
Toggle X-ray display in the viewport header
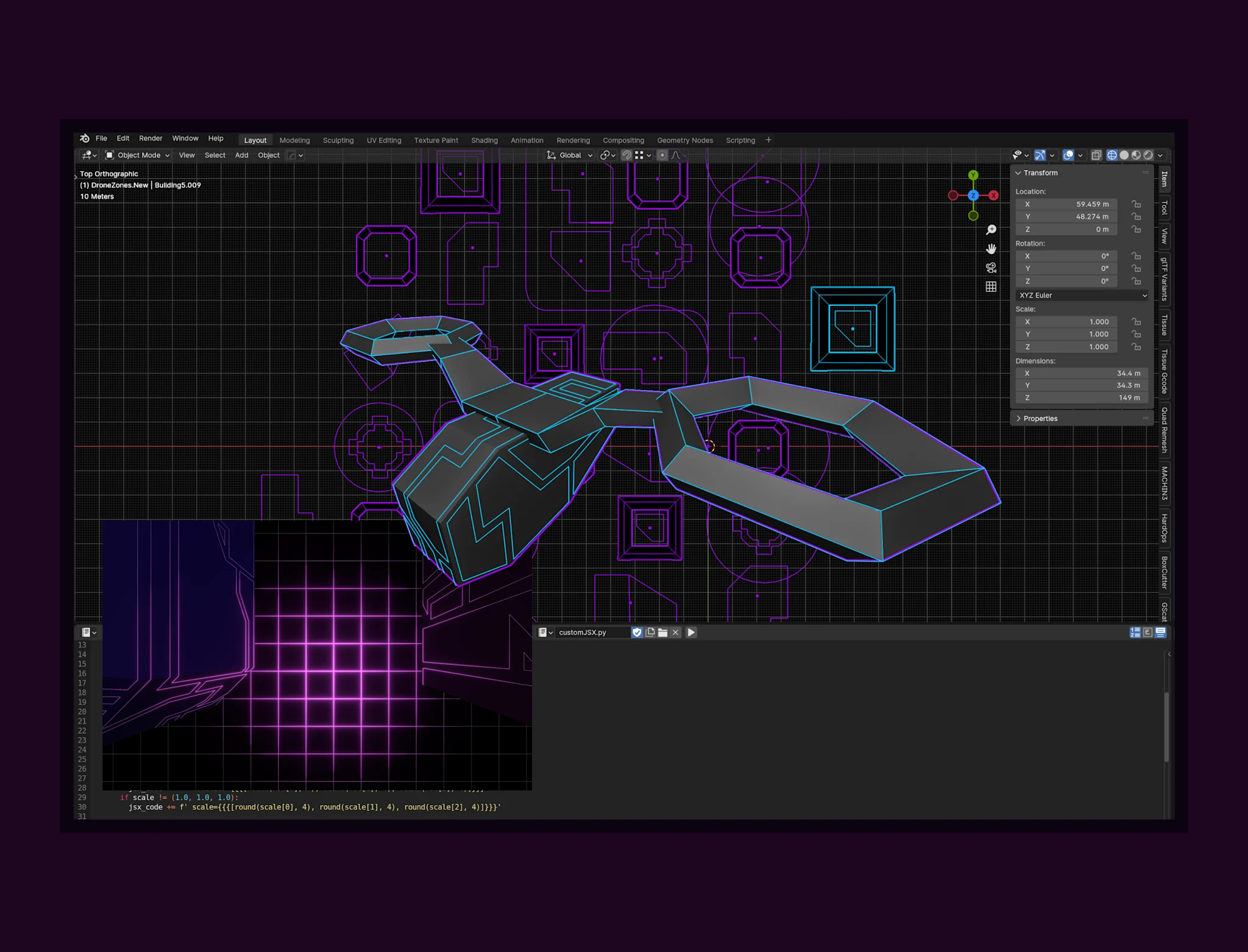1096,155
